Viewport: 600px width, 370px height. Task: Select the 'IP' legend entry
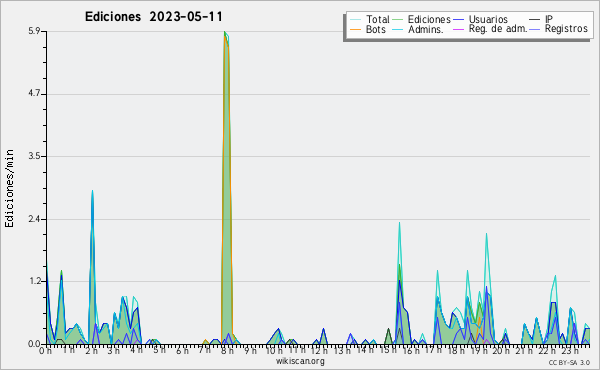click(x=541, y=19)
